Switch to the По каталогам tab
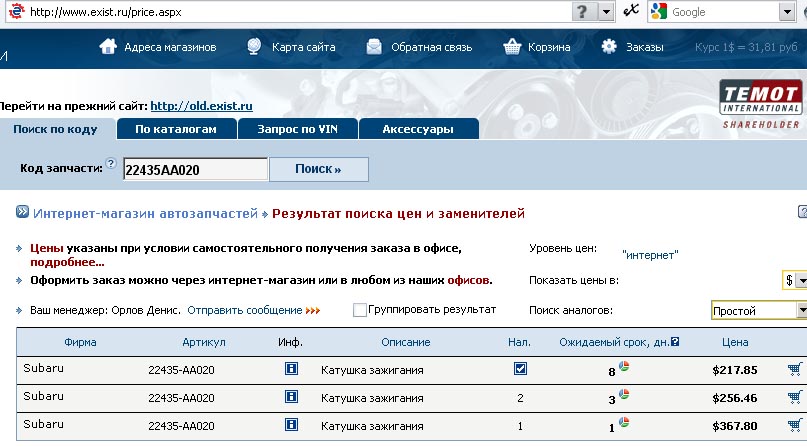Image resolution: width=807 pixels, height=447 pixels. [x=176, y=129]
